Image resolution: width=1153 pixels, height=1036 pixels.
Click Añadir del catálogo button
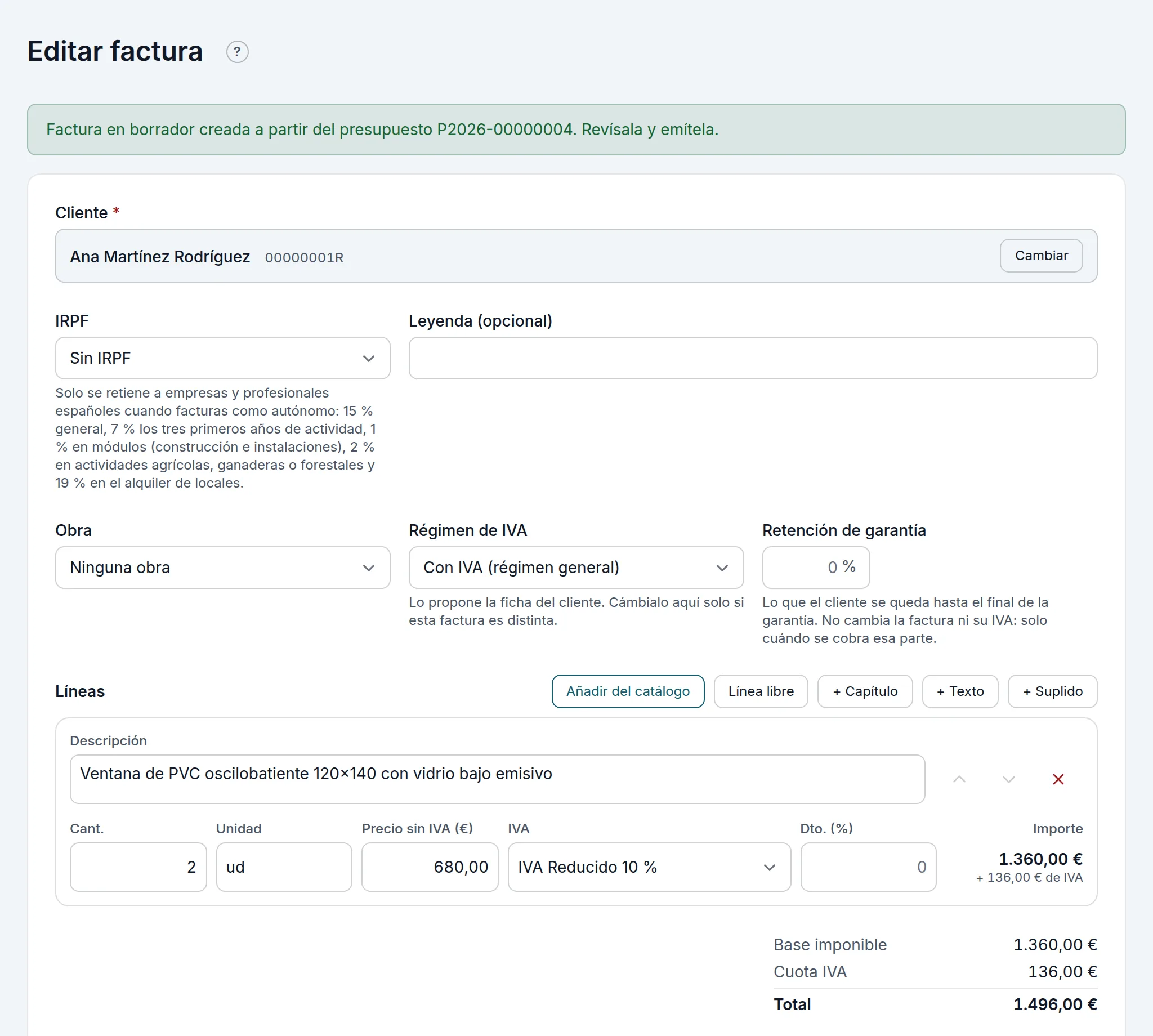628,691
